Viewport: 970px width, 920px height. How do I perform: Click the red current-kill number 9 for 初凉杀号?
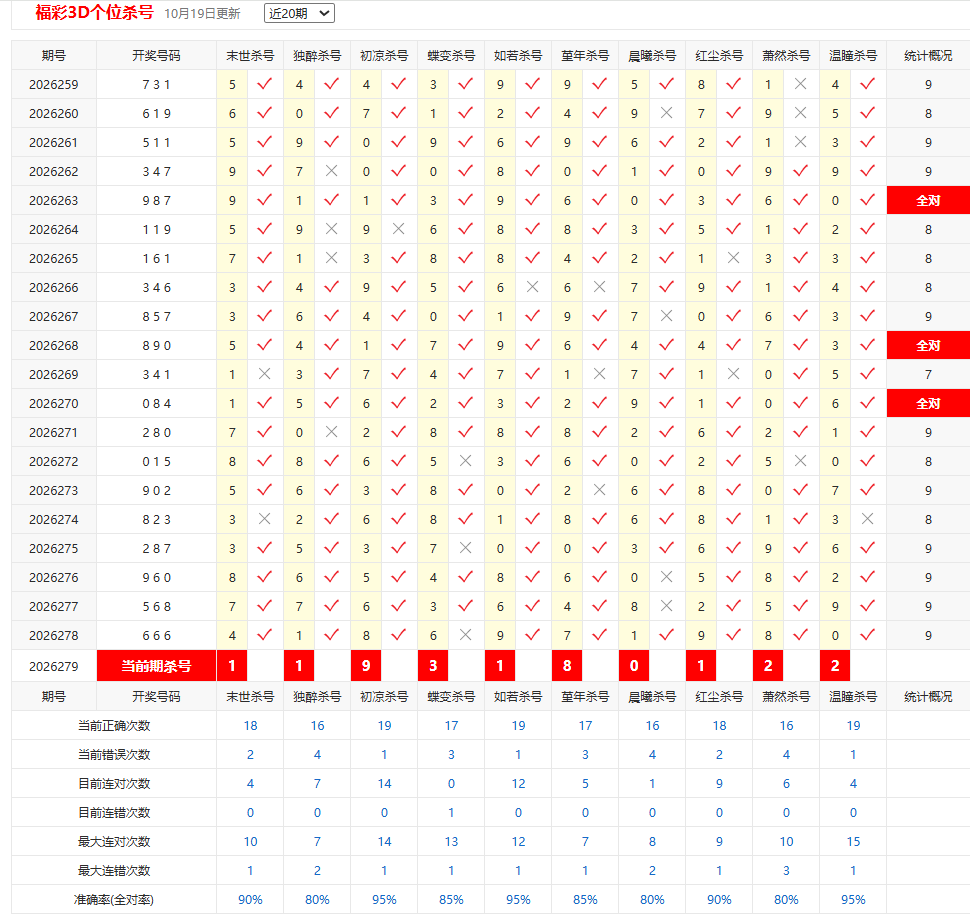[366, 666]
